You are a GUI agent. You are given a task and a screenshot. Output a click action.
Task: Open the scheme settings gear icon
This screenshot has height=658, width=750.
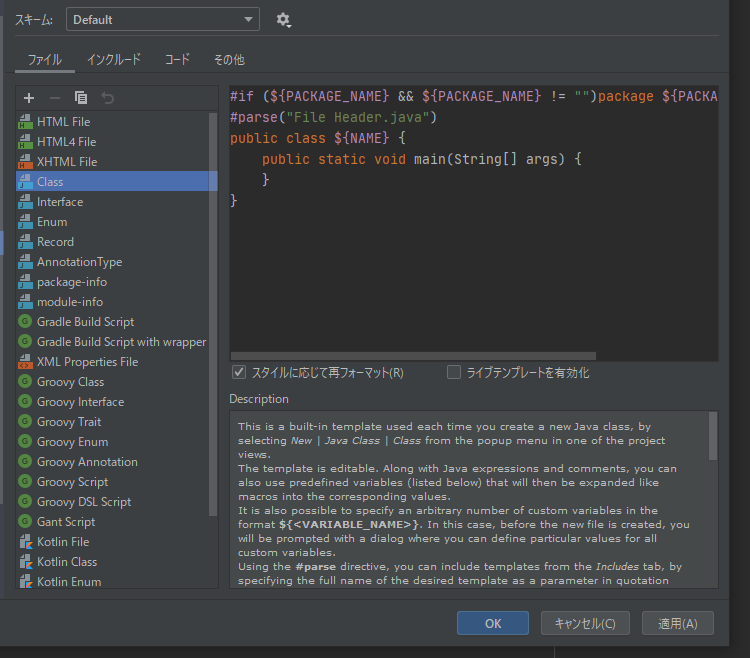pyautogui.click(x=283, y=20)
